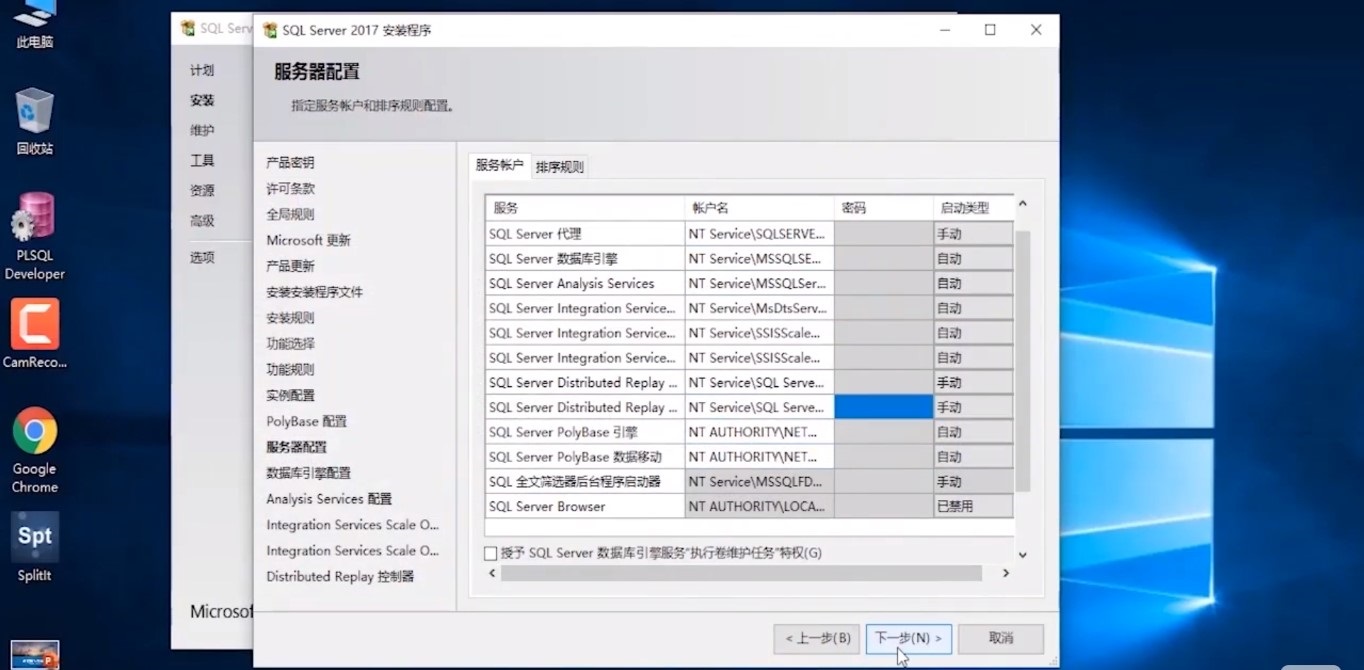Click the vertical scrollbar down arrow
This screenshot has width=1364, height=670.
pos(1022,554)
